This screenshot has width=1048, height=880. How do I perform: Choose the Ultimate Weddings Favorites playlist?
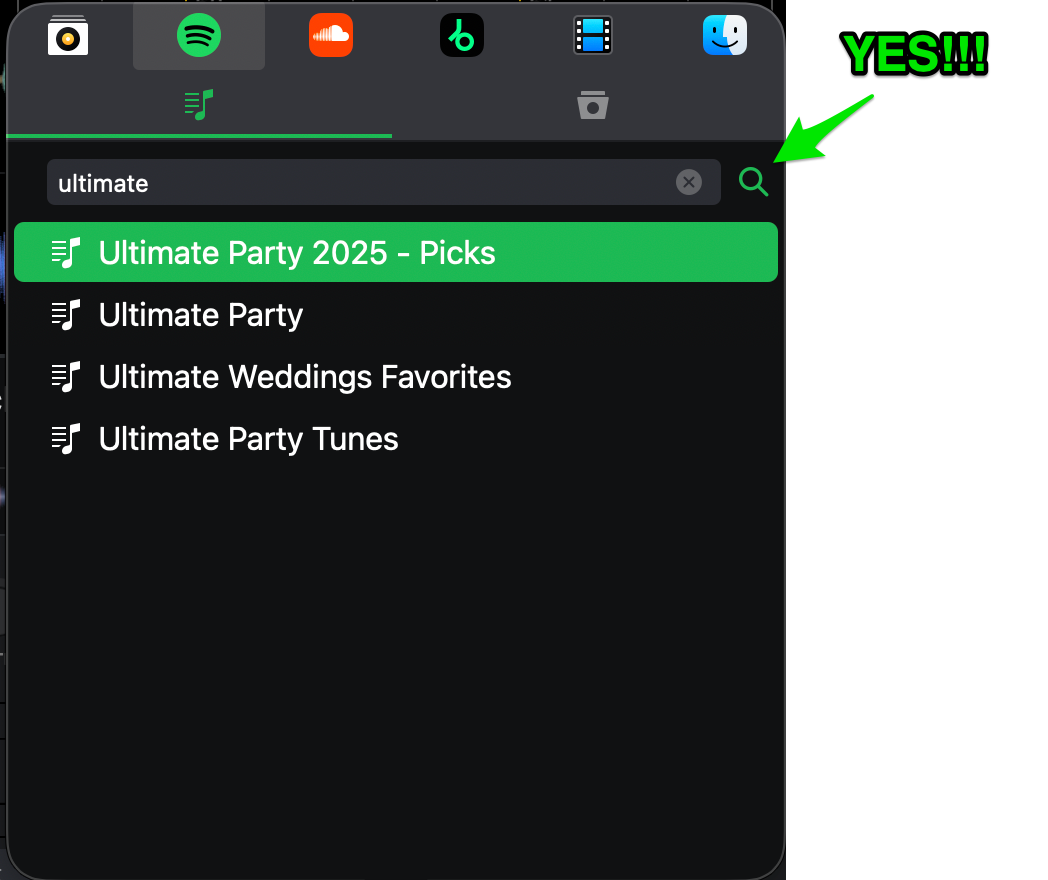396,377
